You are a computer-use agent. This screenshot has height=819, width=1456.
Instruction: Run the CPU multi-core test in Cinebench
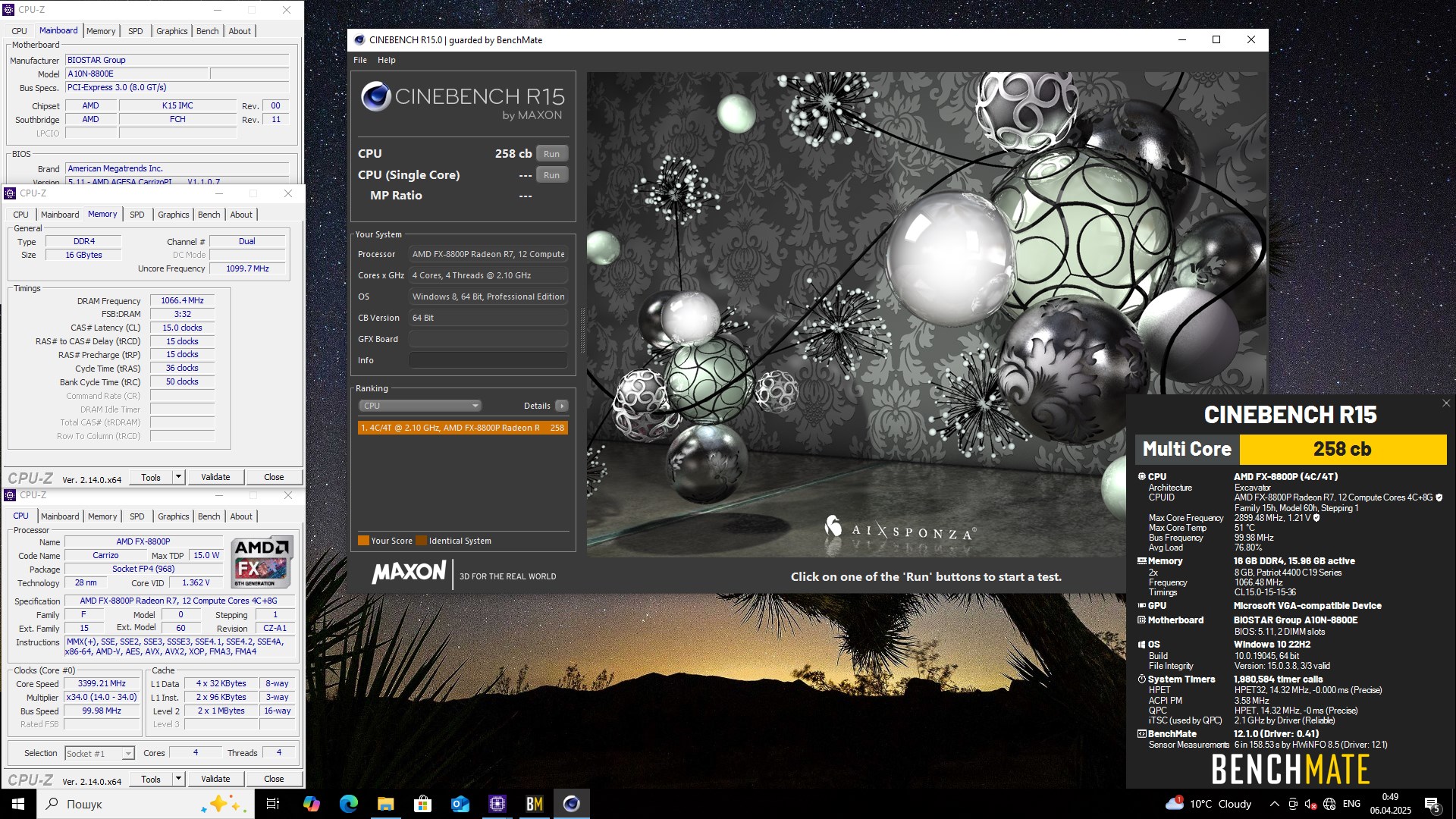(x=551, y=154)
